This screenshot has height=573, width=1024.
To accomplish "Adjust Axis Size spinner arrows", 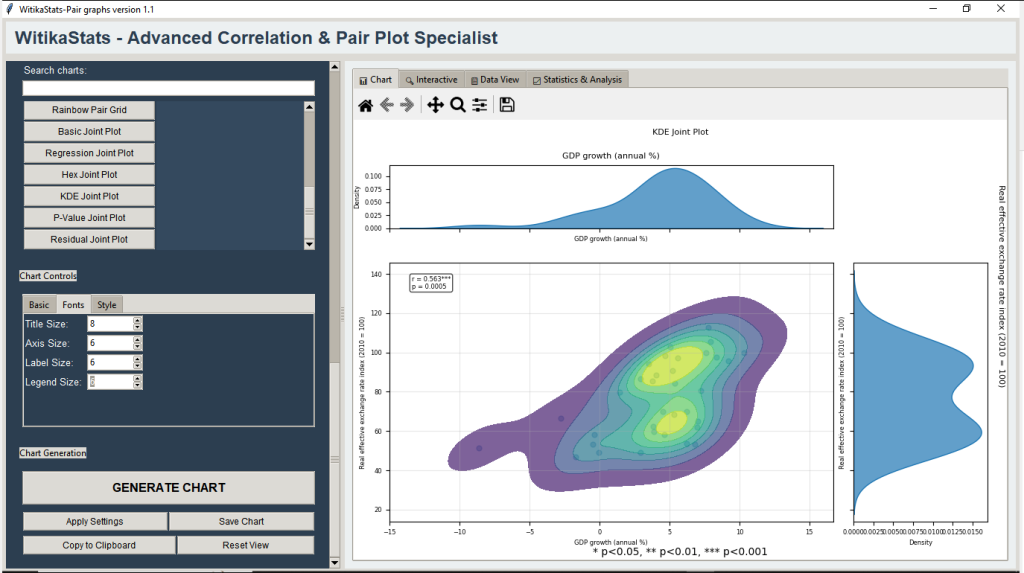I will (x=137, y=343).
